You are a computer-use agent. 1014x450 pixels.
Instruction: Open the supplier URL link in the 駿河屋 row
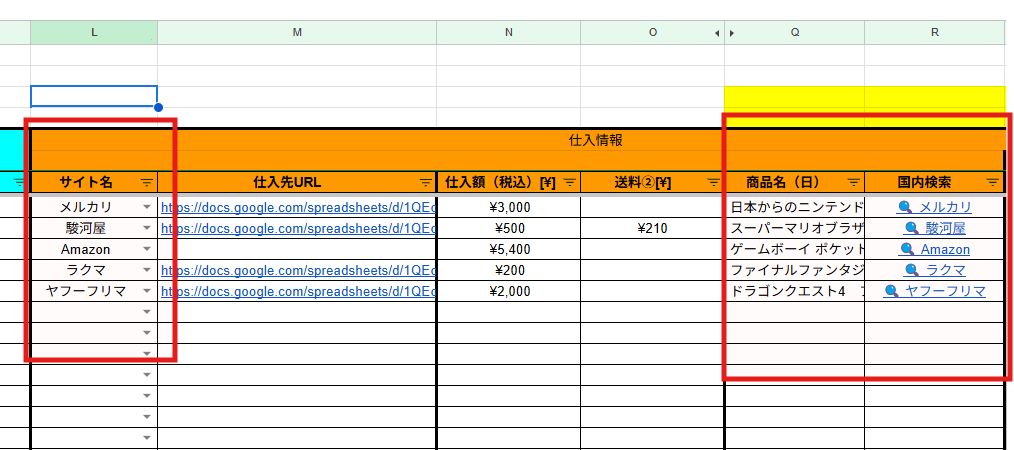coord(298,228)
